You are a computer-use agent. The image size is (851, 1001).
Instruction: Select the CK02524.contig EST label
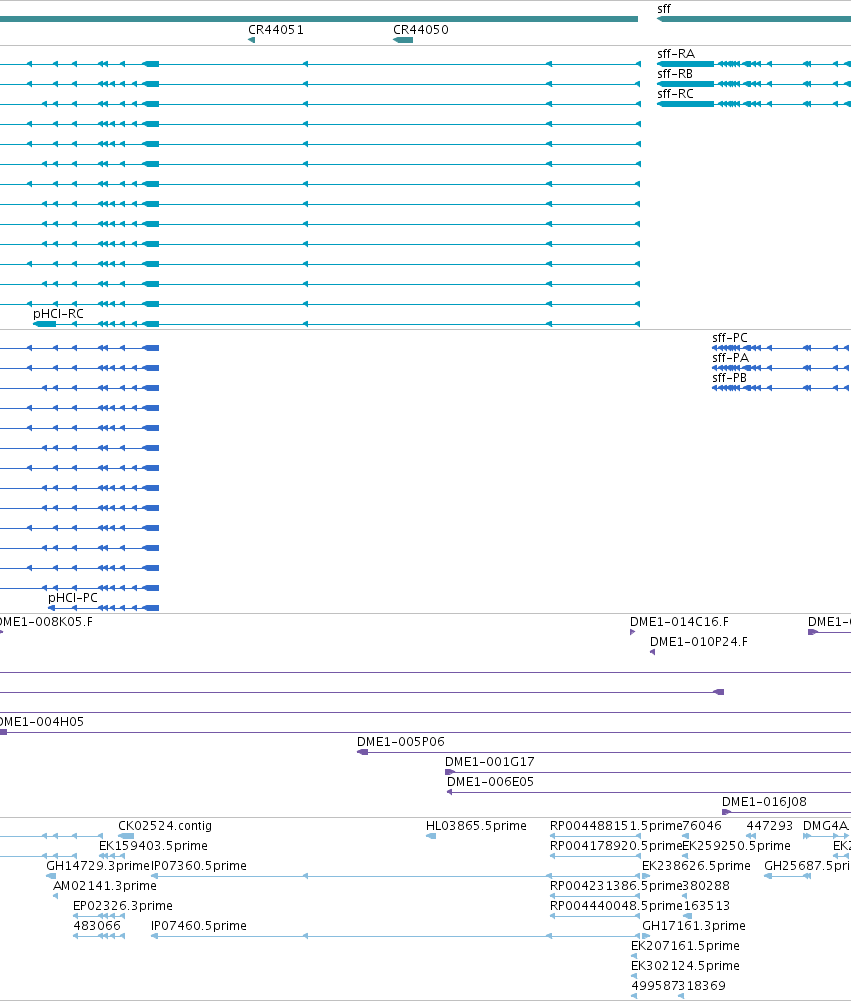[165, 826]
